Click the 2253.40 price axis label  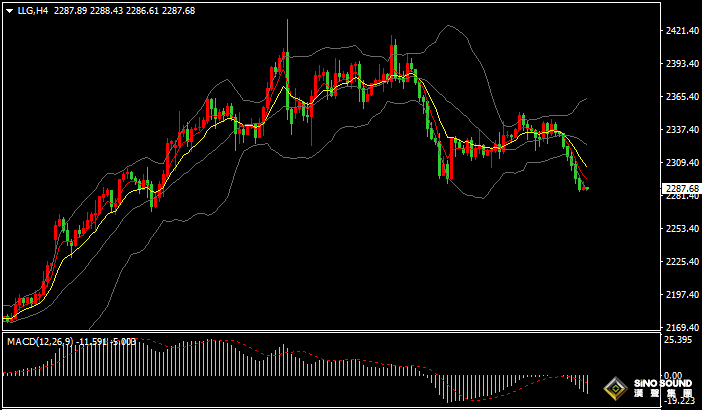[x=681, y=229]
